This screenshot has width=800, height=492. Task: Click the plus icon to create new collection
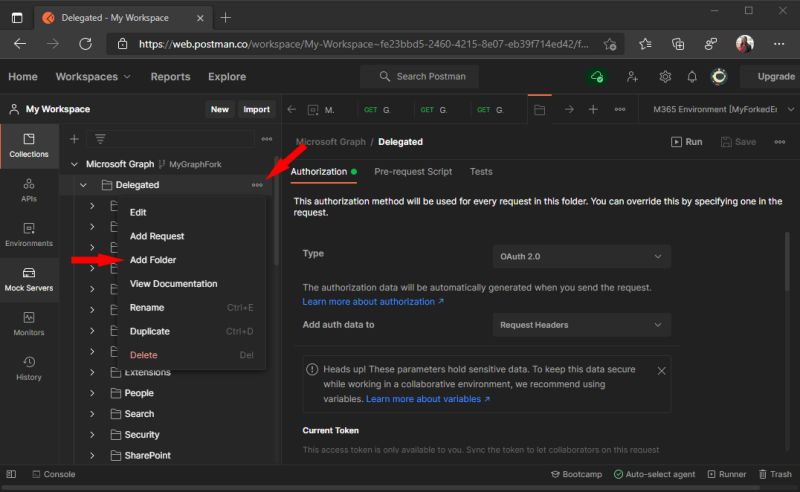(x=74, y=139)
